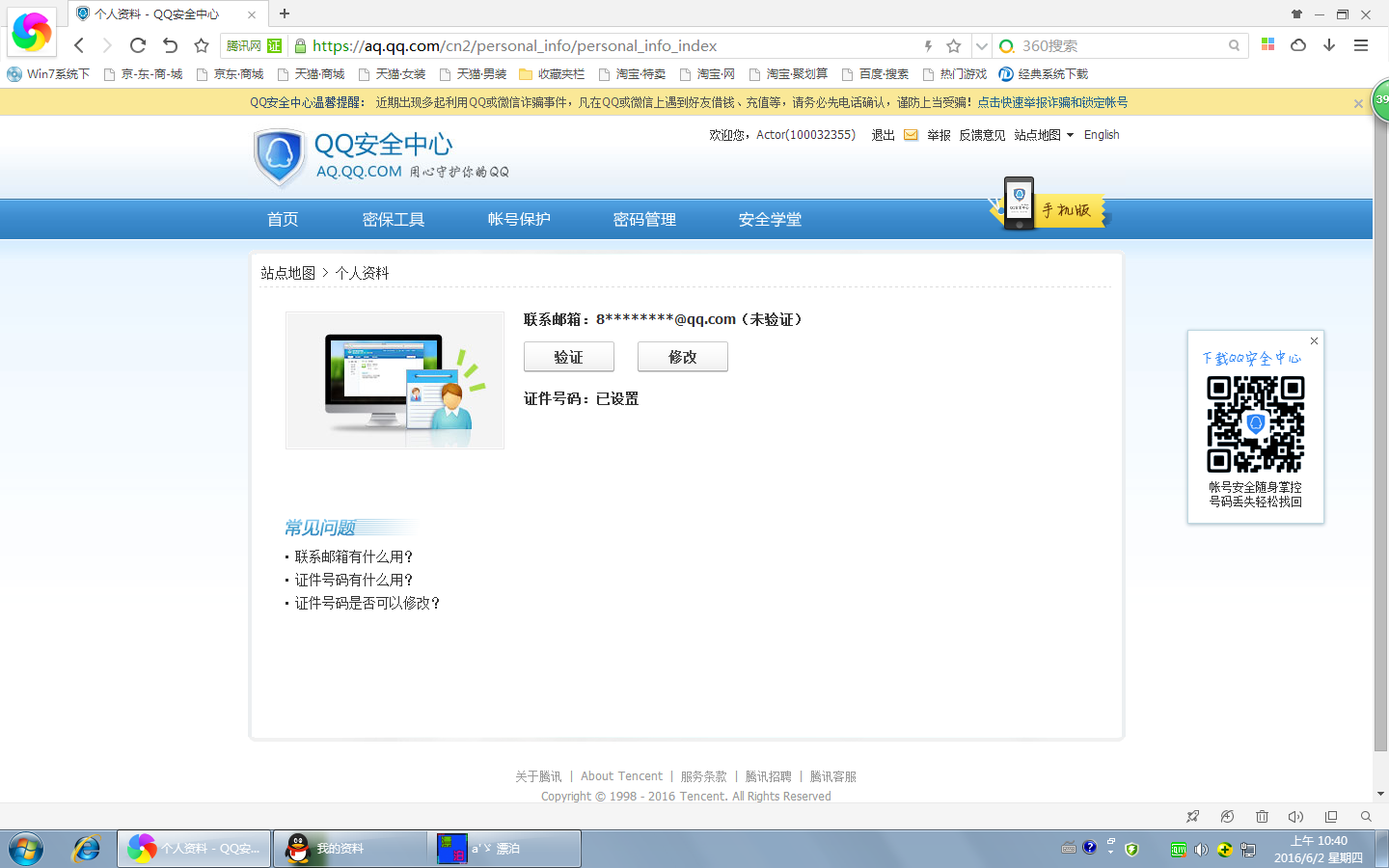The image size is (1389, 868).
Task: Open the 收藏夹栏 bookmarks folder
Action: (552, 74)
